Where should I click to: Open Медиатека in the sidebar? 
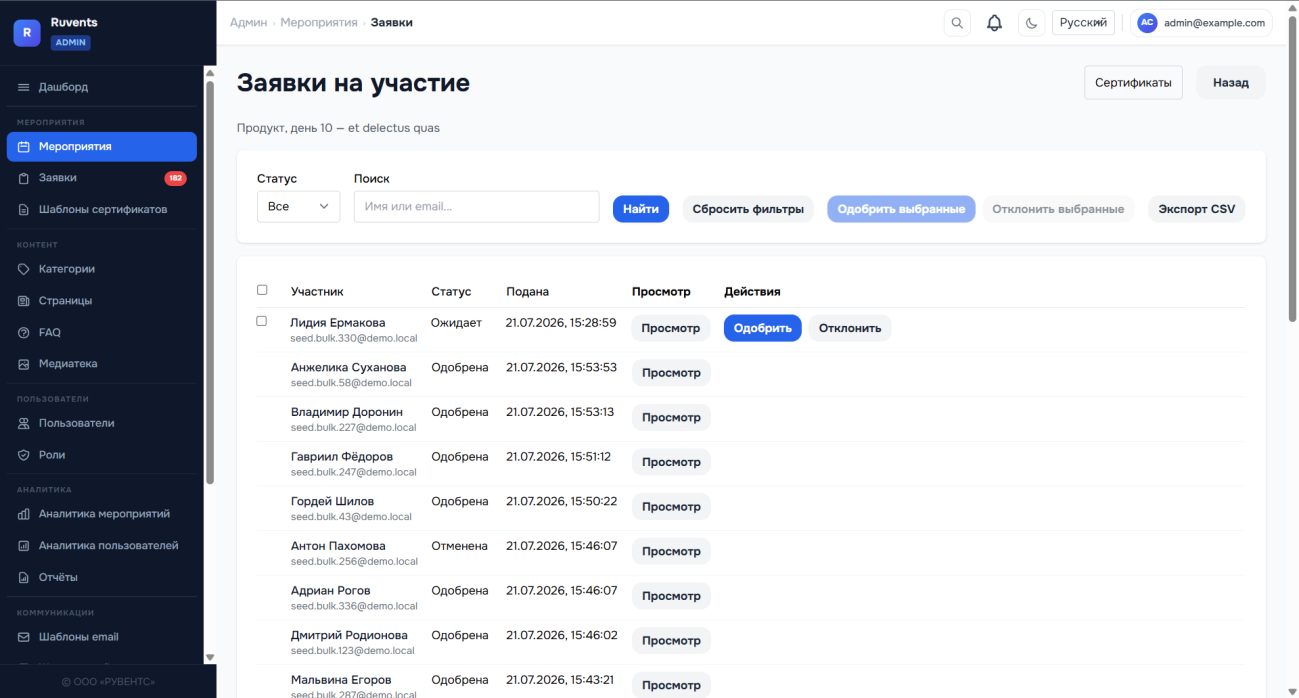[102, 364]
